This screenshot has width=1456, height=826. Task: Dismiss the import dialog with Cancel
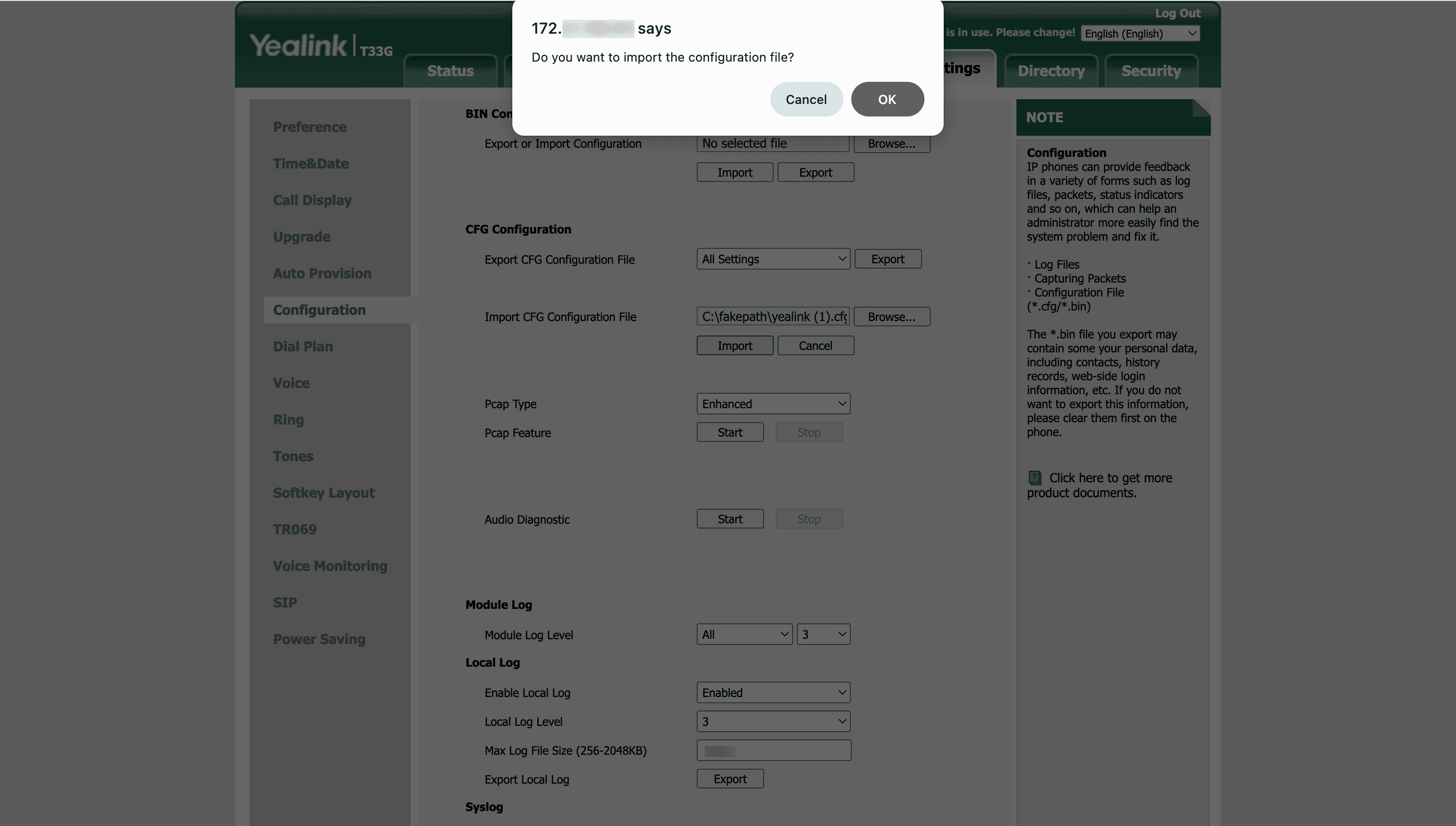click(x=806, y=99)
